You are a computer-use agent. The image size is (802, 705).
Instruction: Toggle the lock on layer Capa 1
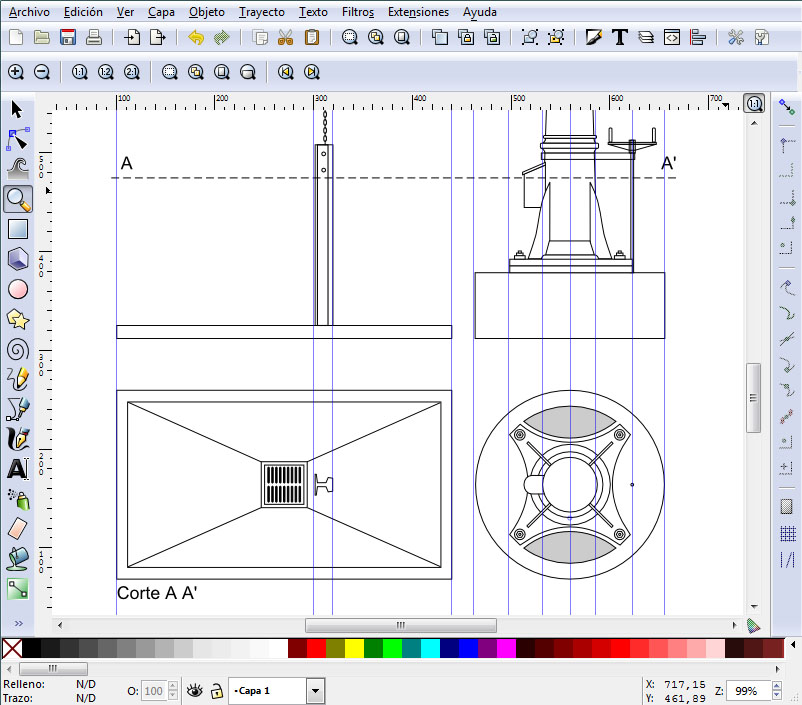(216, 690)
